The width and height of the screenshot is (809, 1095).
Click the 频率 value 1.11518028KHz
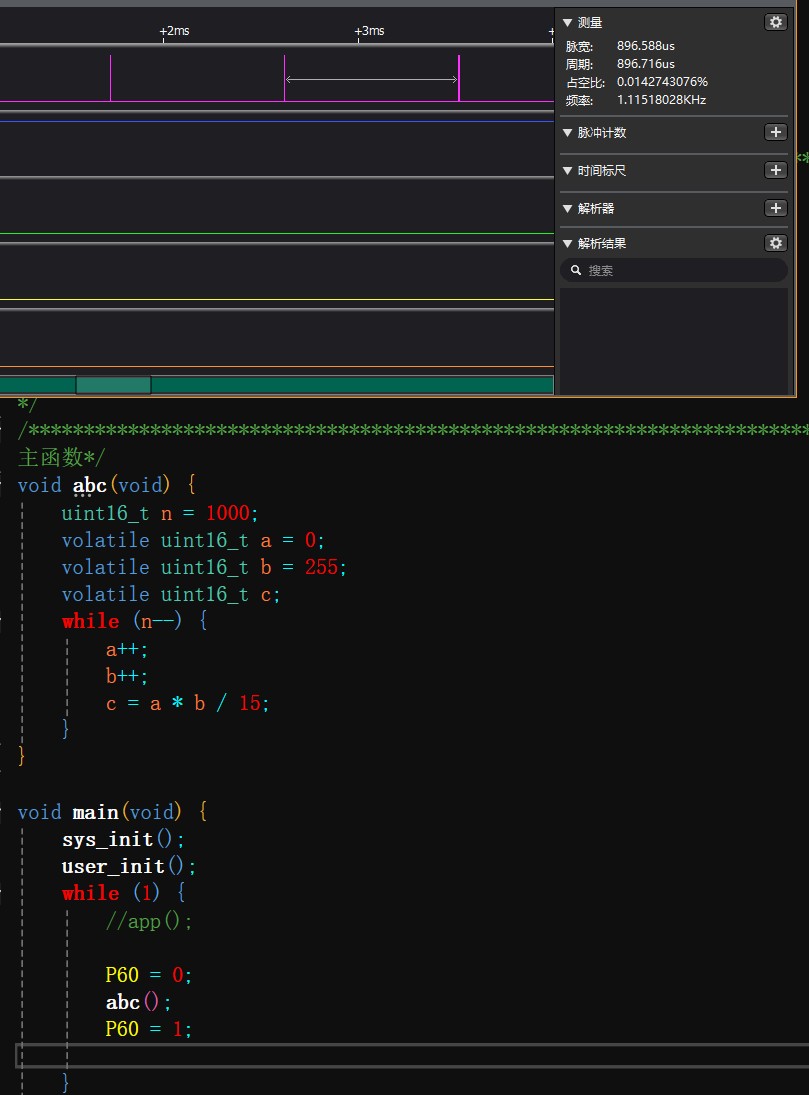point(661,100)
